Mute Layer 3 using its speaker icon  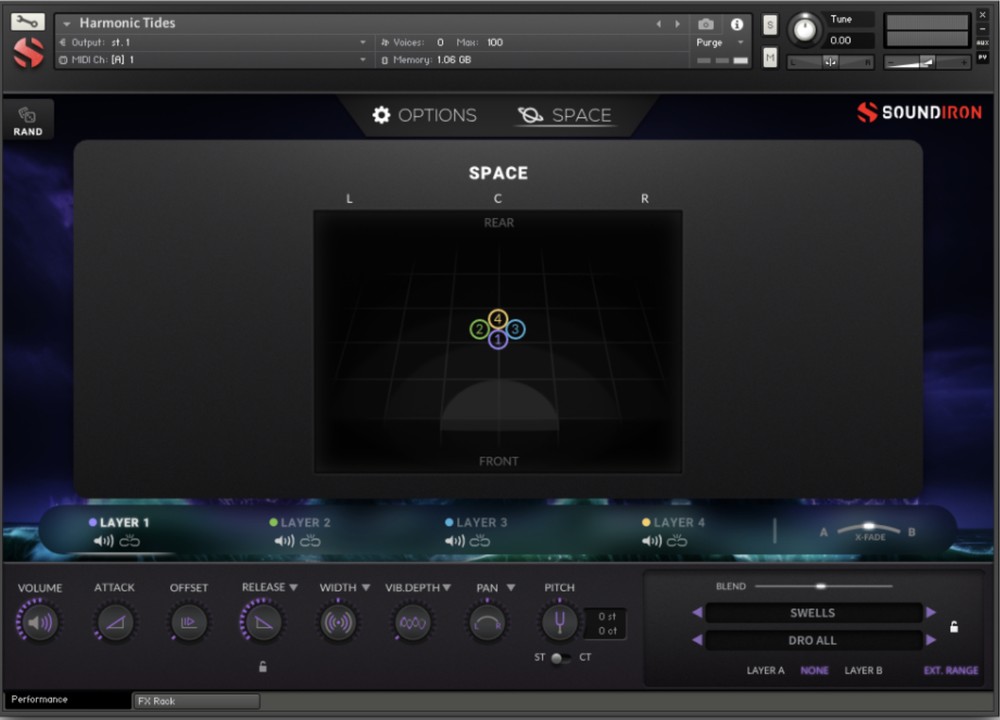click(x=454, y=541)
